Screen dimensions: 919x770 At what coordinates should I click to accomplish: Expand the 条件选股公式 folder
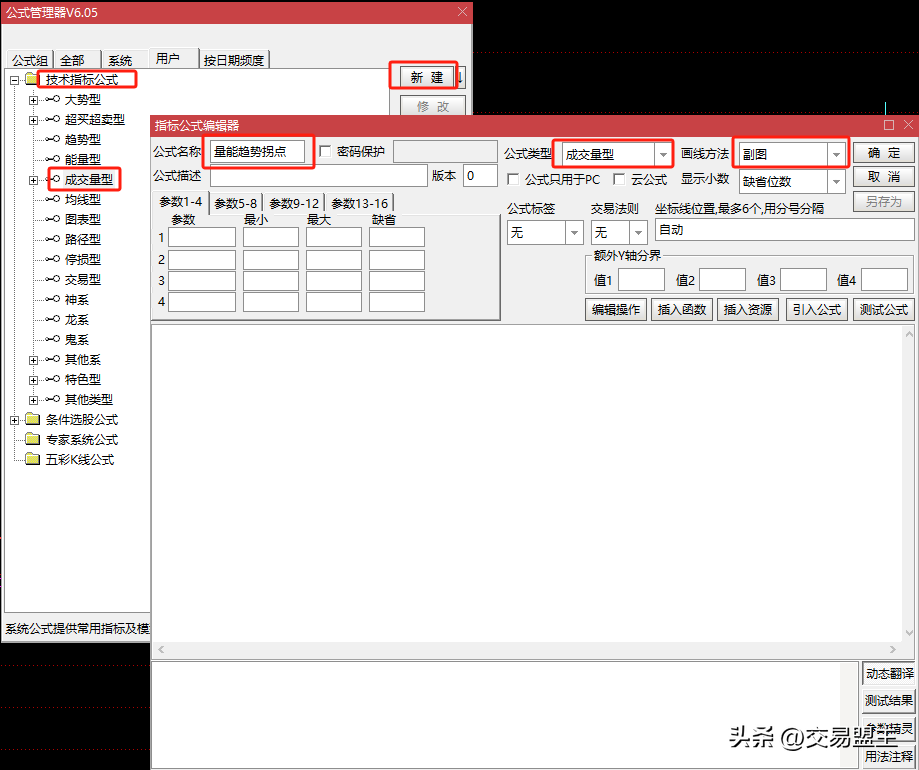pyautogui.click(x=15, y=420)
